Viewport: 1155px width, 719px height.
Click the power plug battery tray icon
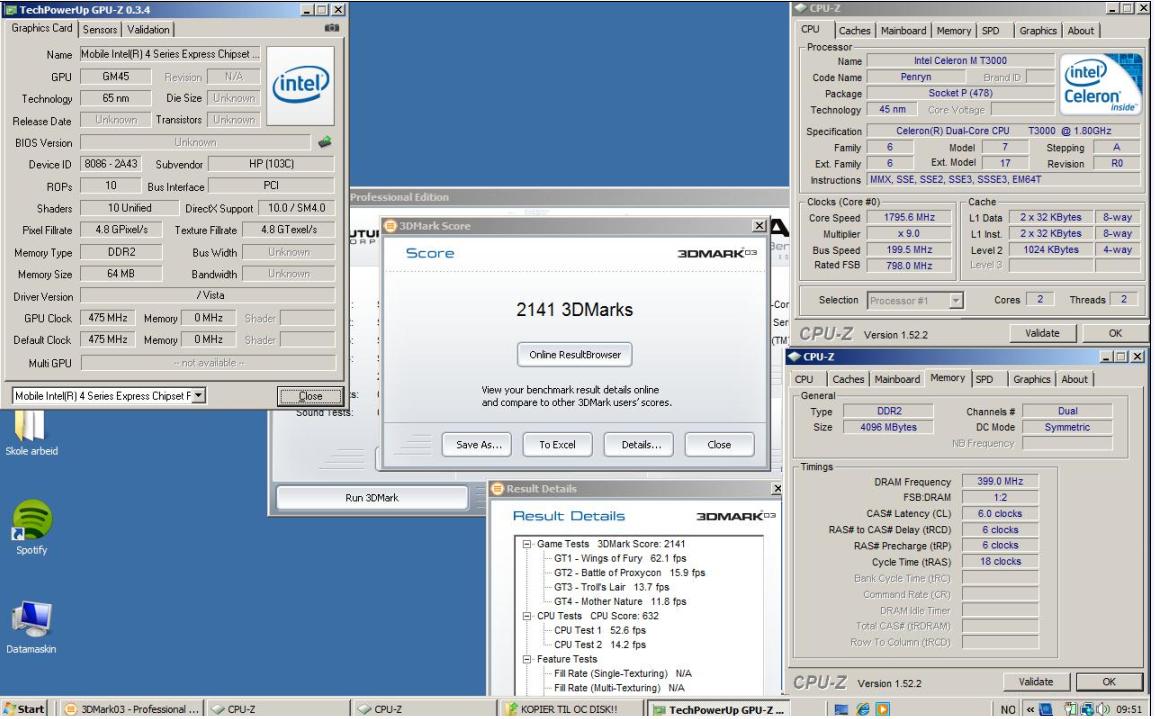pyautogui.click(x=1072, y=709)
